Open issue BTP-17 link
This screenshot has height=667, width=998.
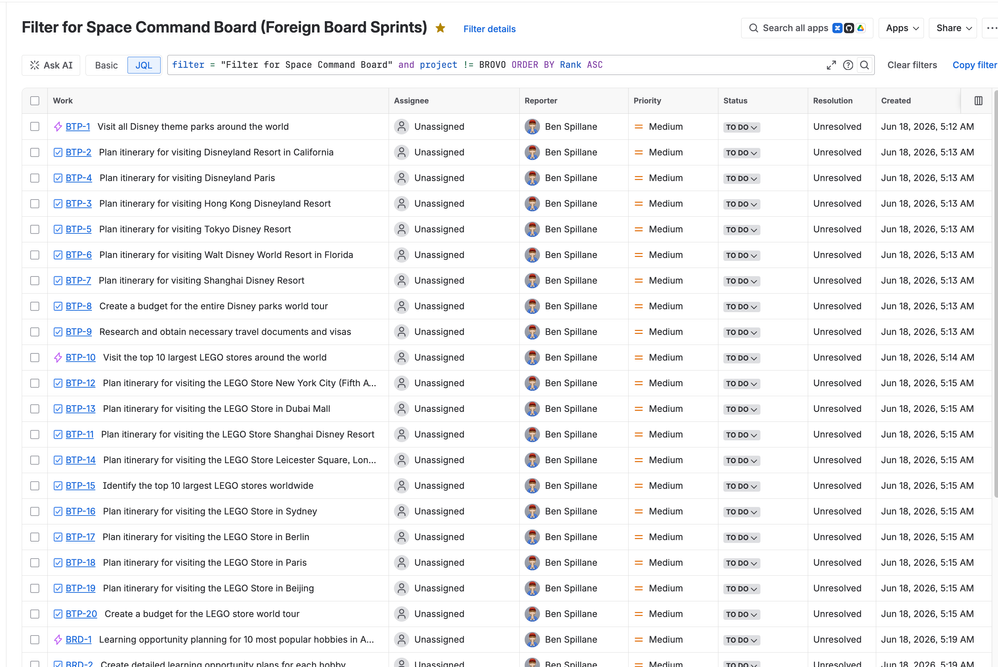[80, 537]
